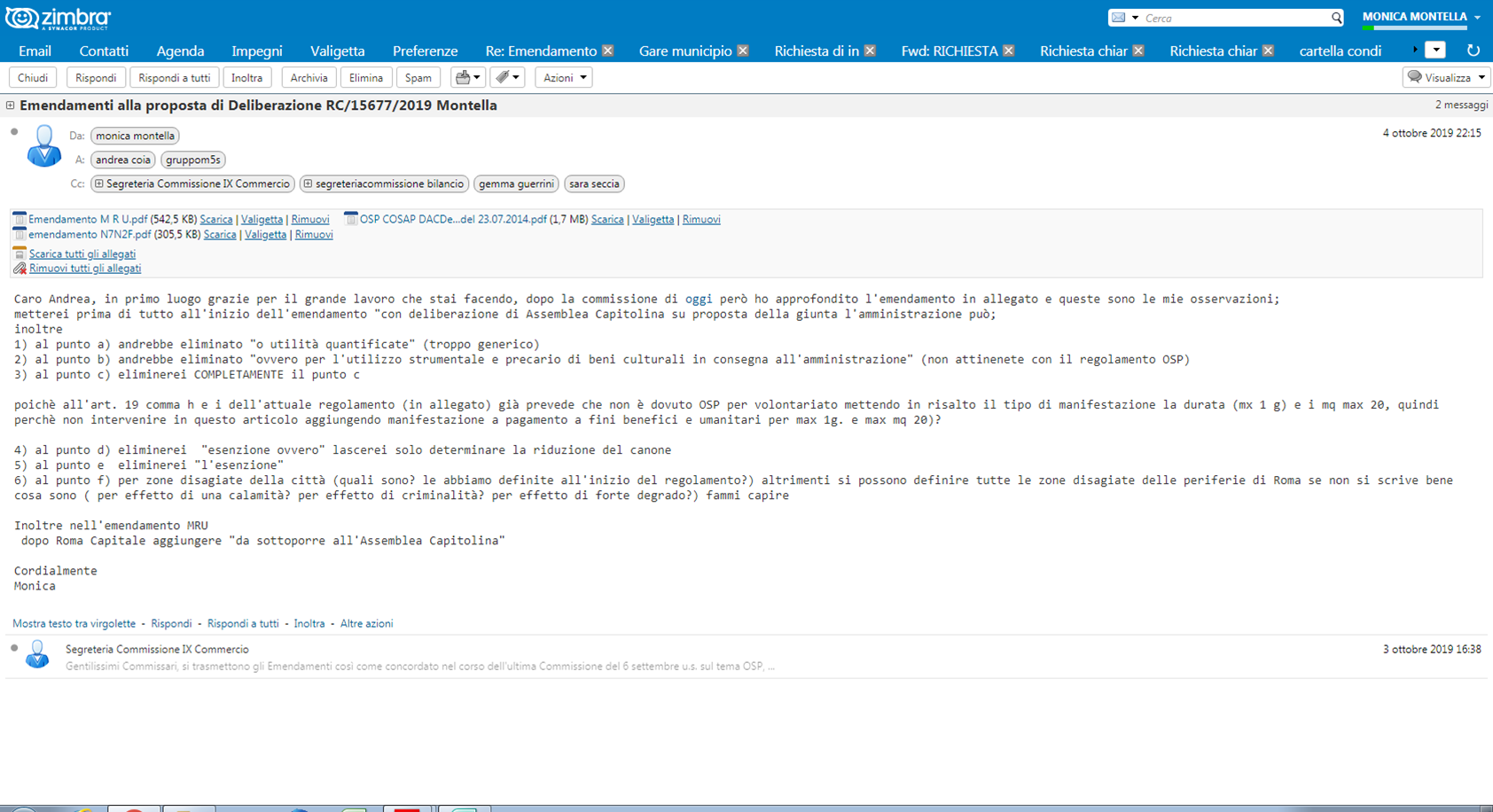
Task: Open the Impegni tab
Action: click(x=257, y=51)
